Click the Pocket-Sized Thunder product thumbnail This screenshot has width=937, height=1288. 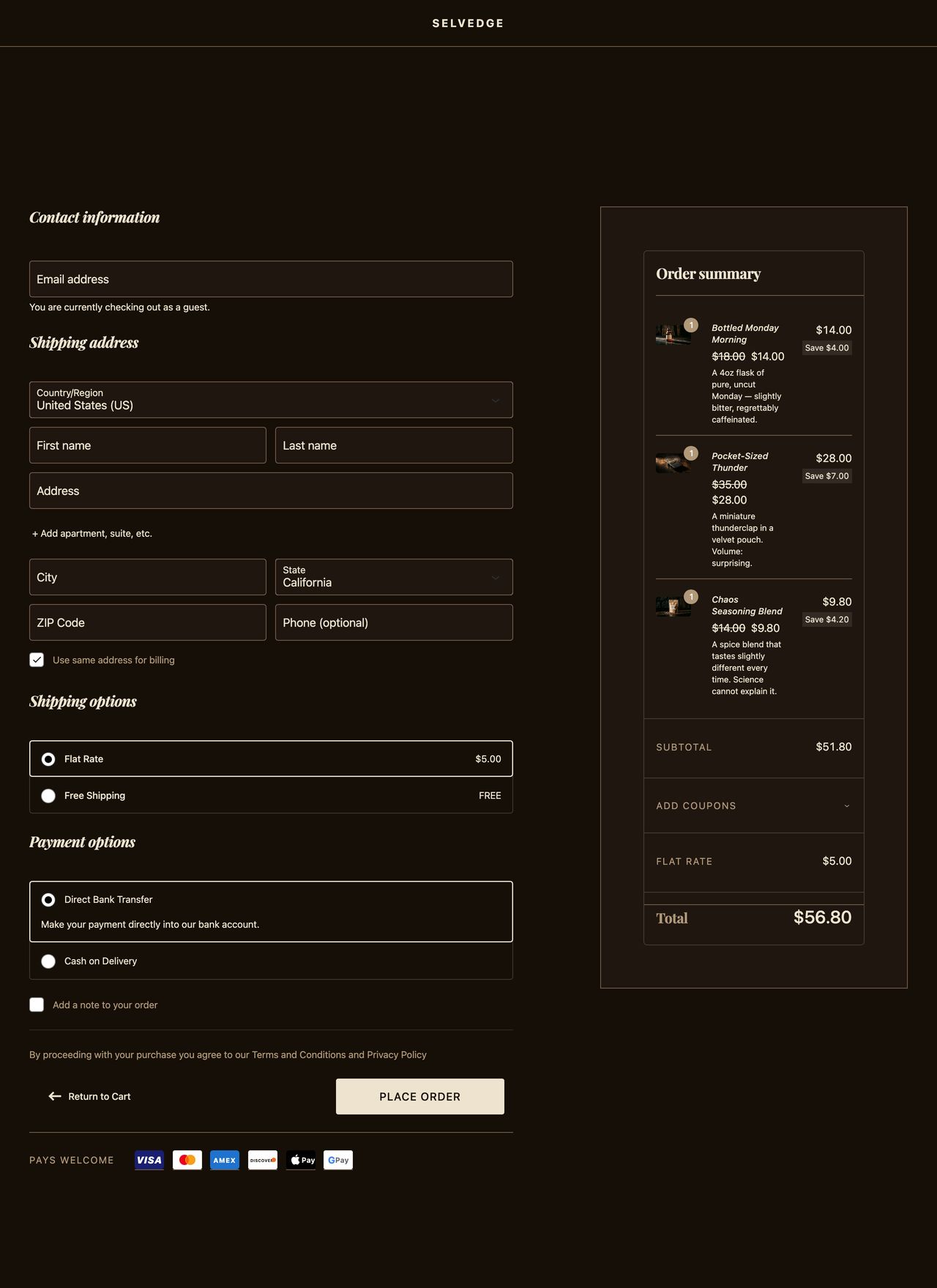pyautogui.click(x=673, y=463)
